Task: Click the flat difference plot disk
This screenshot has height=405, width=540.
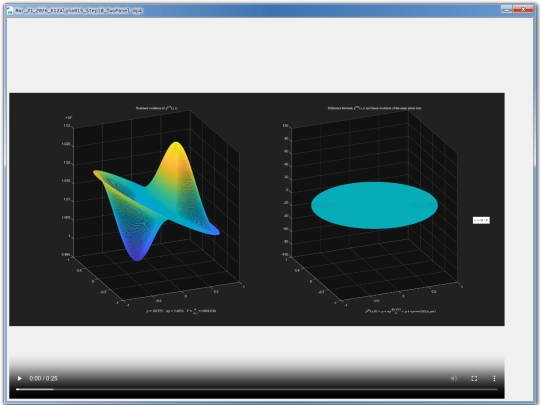Action: [x=374, y=205]
